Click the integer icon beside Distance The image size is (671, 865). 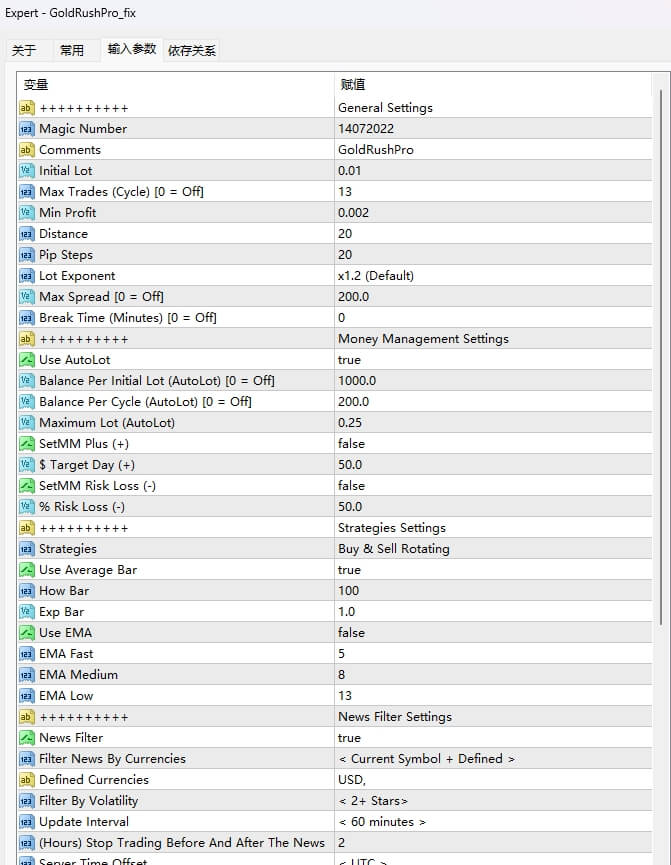click(26, 234)
